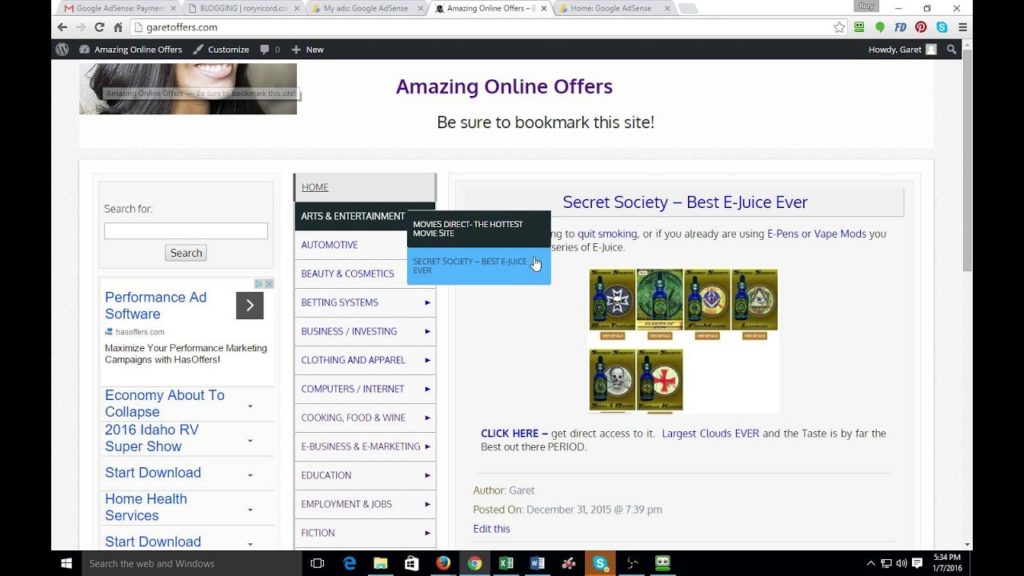Open the Home menu item
The height and width of the screenshot is (576, 1024).
364,187
